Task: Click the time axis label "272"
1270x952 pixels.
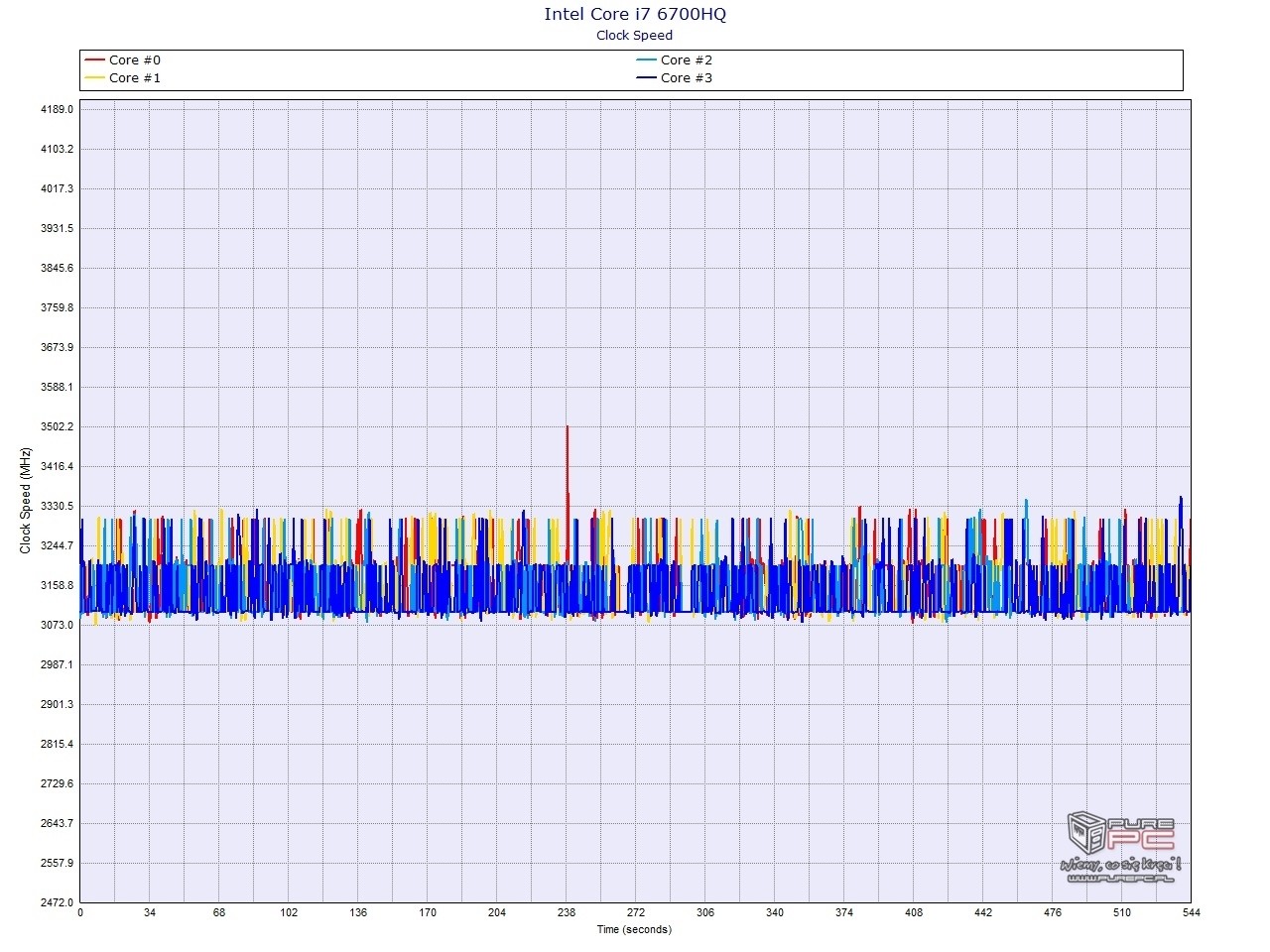Action: (636, 913)
